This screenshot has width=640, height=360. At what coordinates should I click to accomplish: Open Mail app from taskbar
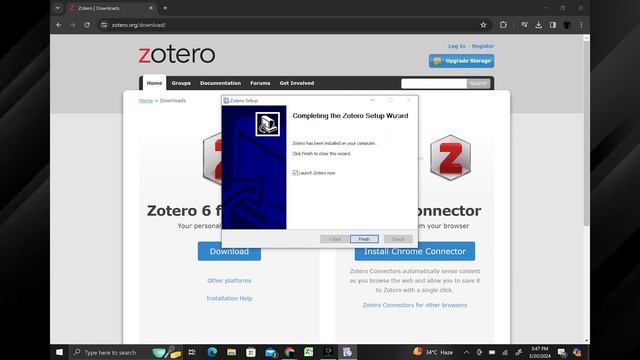(271, 352)
